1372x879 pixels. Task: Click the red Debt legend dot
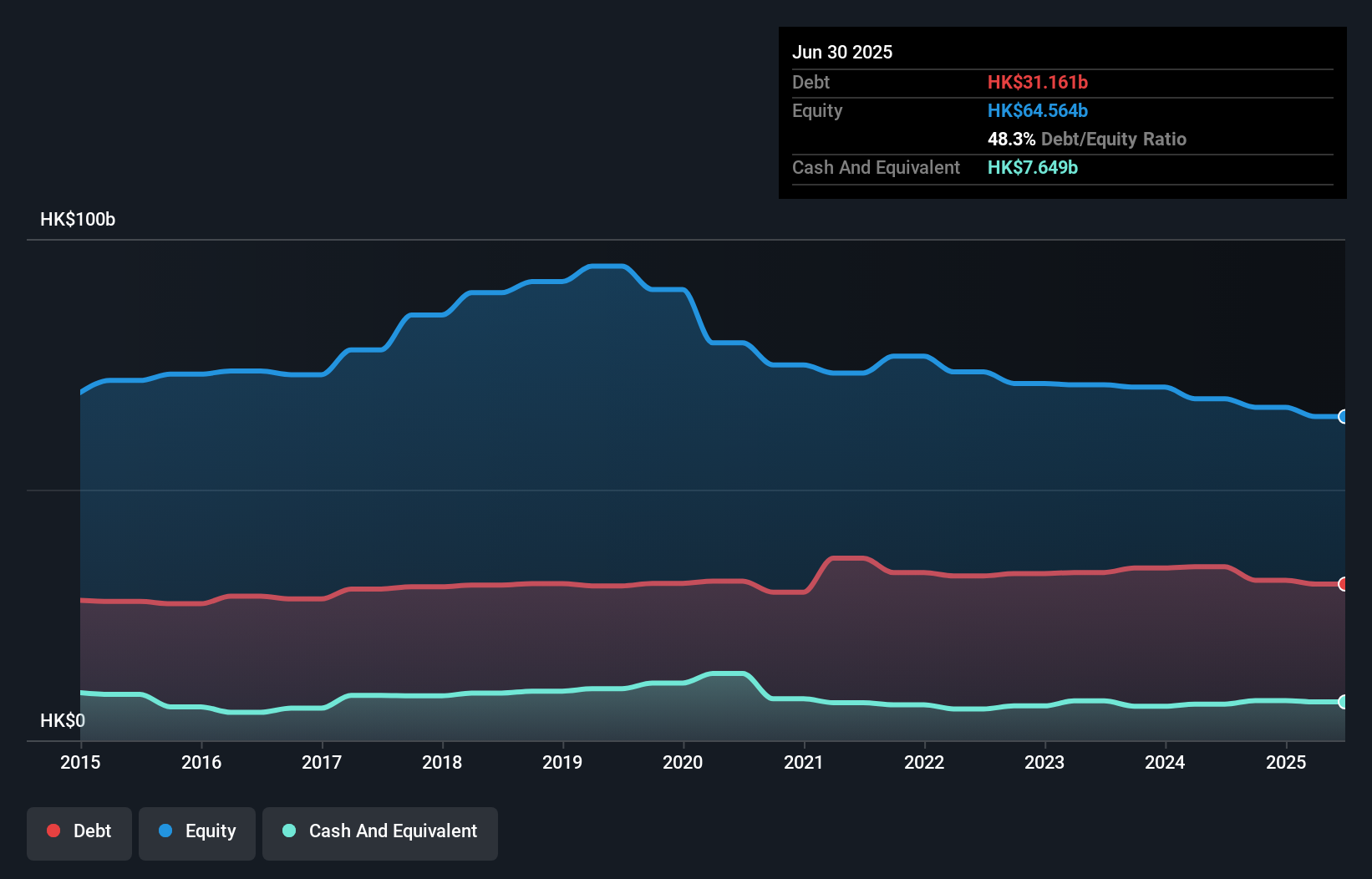[x=53, y=831]
